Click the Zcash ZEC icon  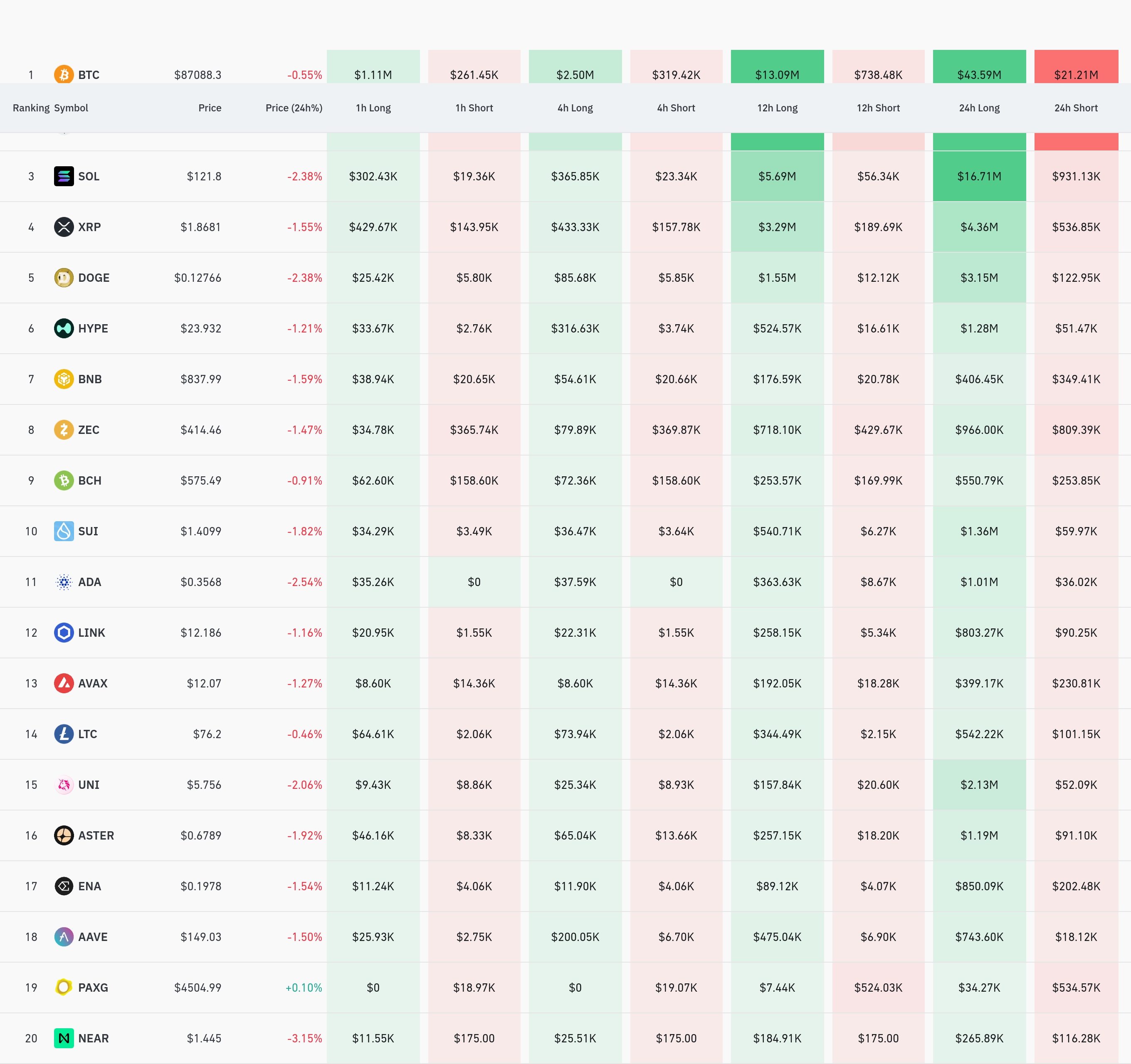pos(64,429)
